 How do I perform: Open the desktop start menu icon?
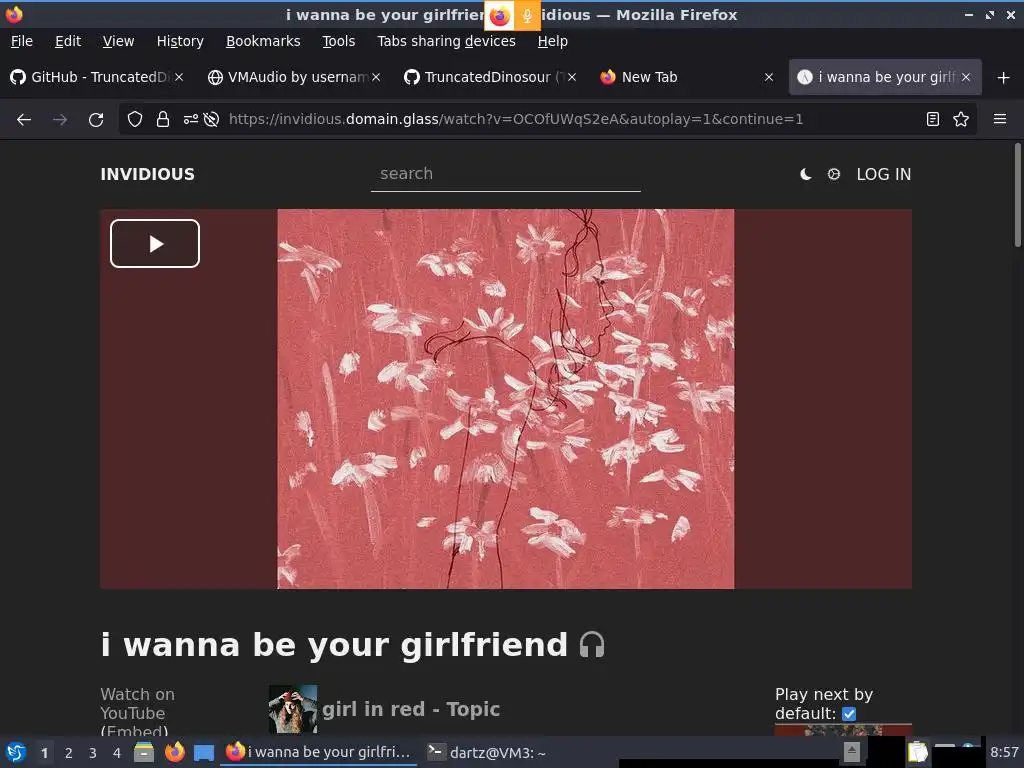point(16,752)
